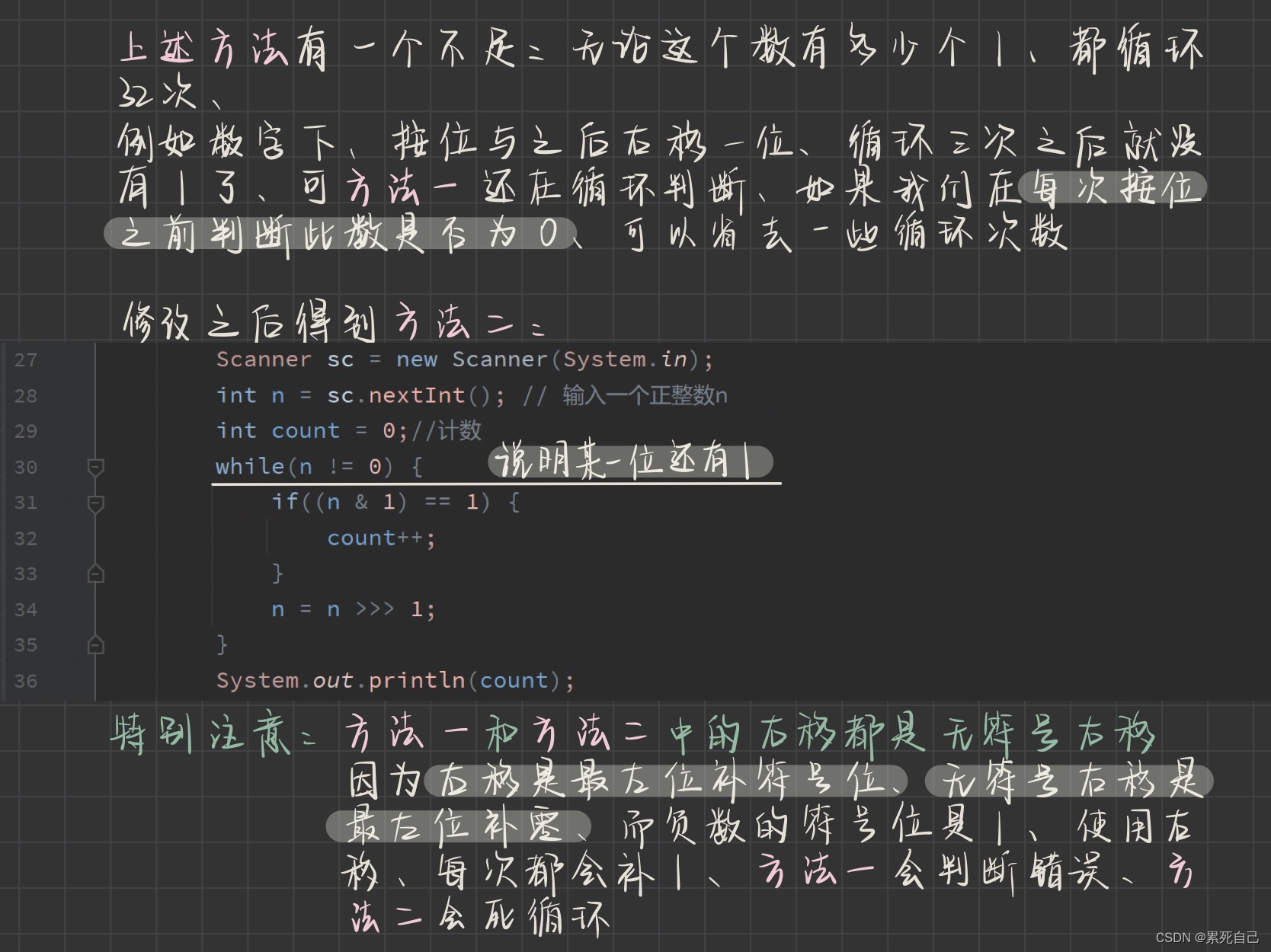Click the highlighted handwritten note '说明某一位还有1'
This screenshot has height=952, width=1271.
629,462
